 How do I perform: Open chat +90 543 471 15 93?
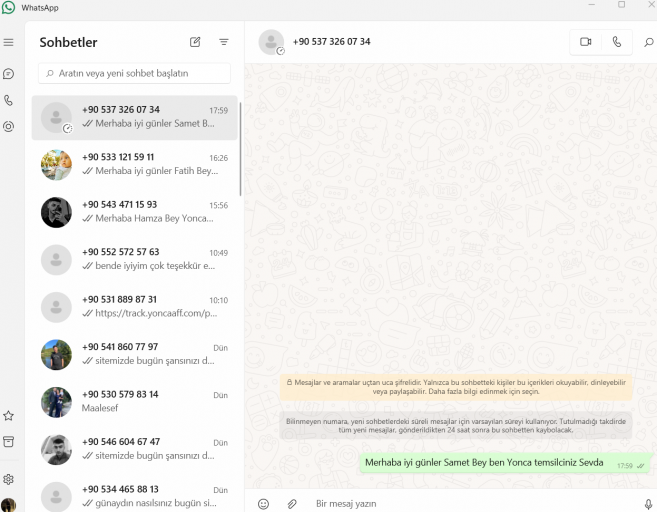coord(135,212)
